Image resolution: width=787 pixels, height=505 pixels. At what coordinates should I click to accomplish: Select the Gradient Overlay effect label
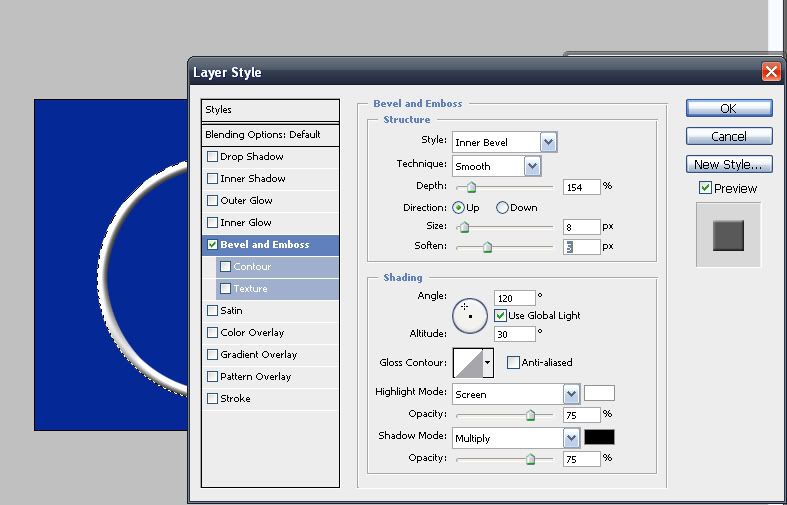pos(258,354)
